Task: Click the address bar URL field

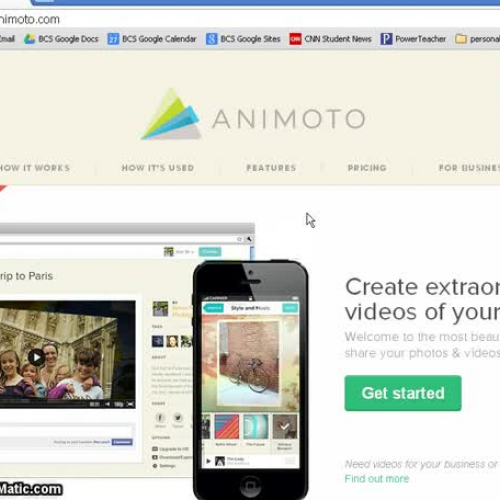Action: [250, 19]
